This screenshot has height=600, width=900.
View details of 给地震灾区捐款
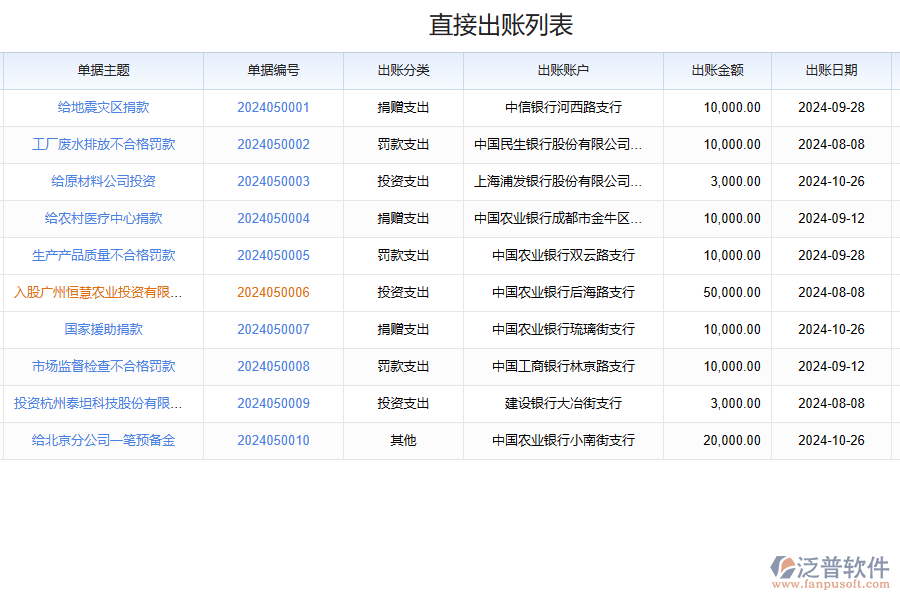coord(104,107)
